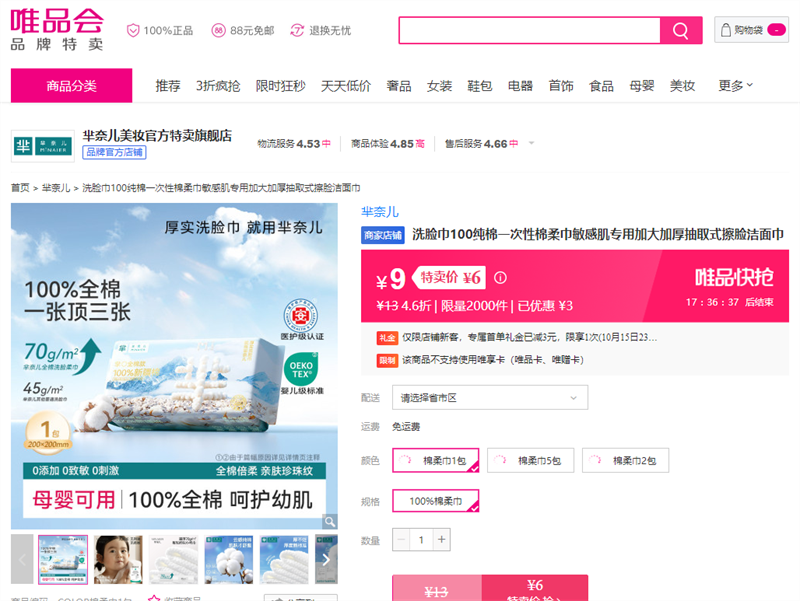800x601 pixels.
Task: Select color option 棉柔巾2包
Action: pos(626,461)
